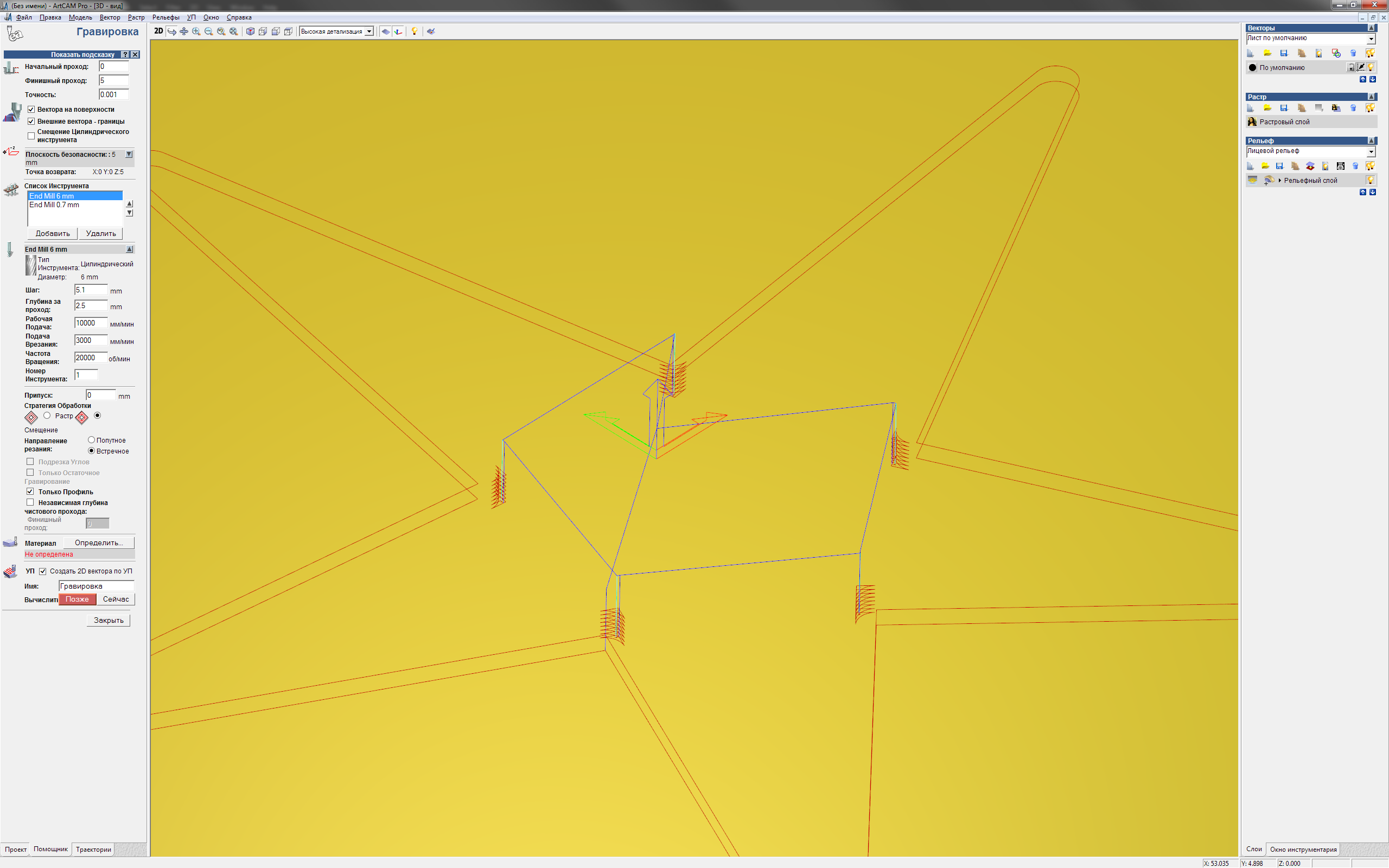Click the isometric shaded cube view icon
This screenshot has width=1389, height=868.
(x=250, y=31)
